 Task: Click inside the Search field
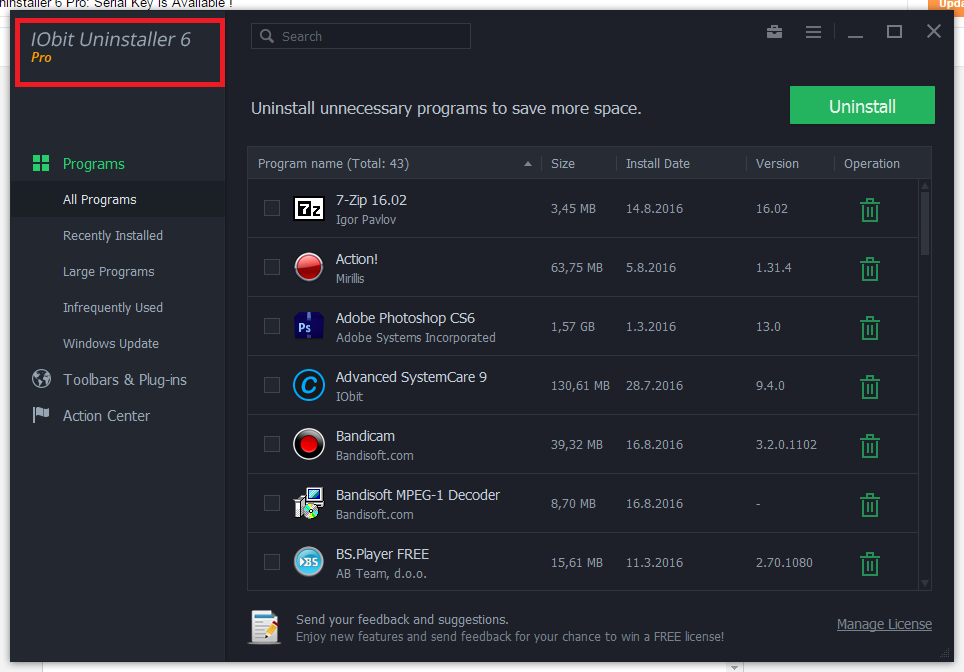point(361,36)
